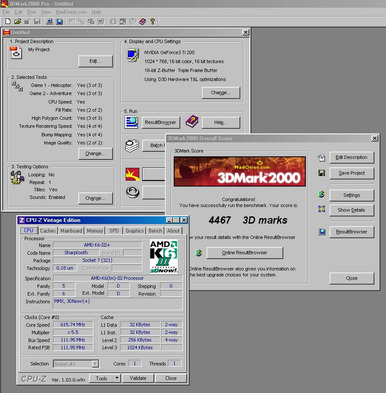The image size is (386, 393).
Task: Open the File menu
Action: click(6, 12)
